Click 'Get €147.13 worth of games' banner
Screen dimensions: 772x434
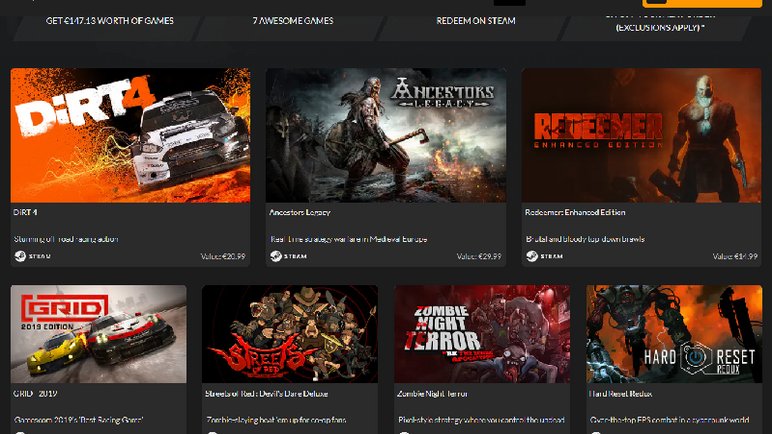point(110,21)
